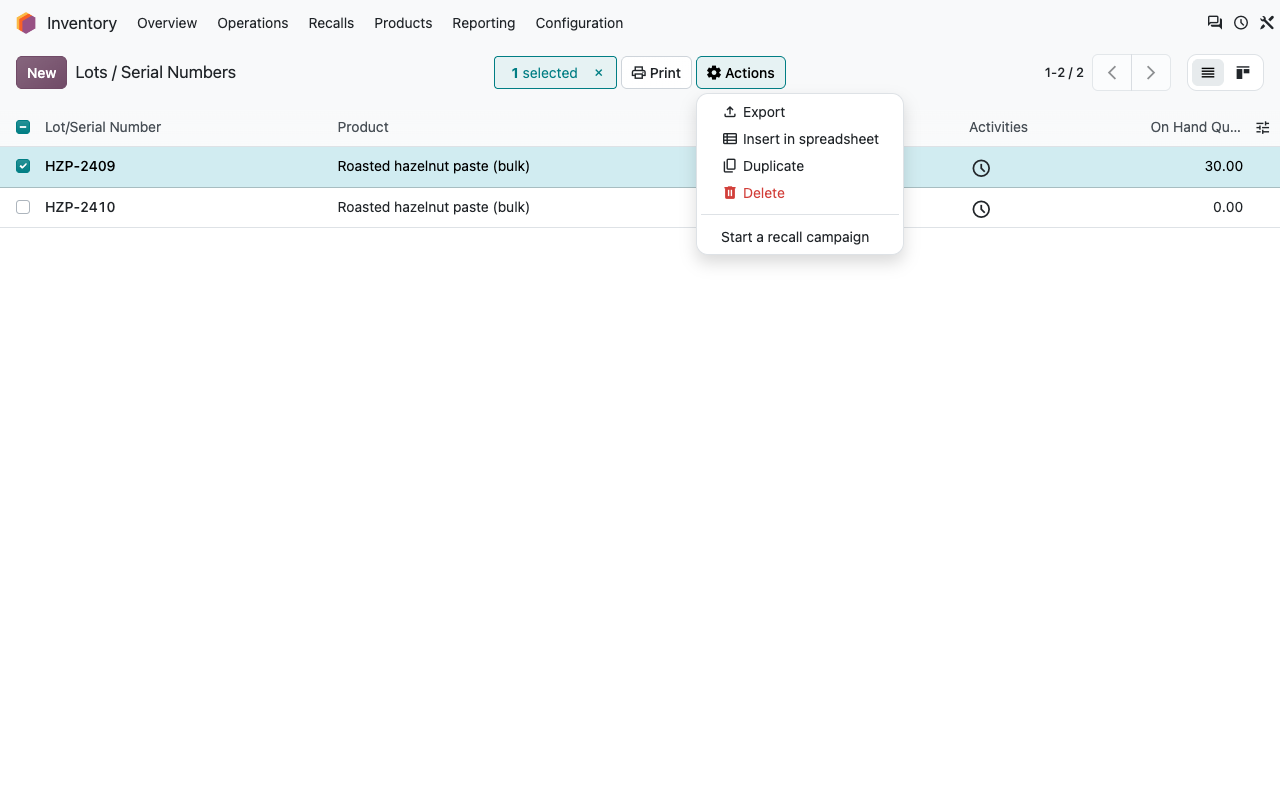Open lot HZP-2410 record

pos(80,207)
